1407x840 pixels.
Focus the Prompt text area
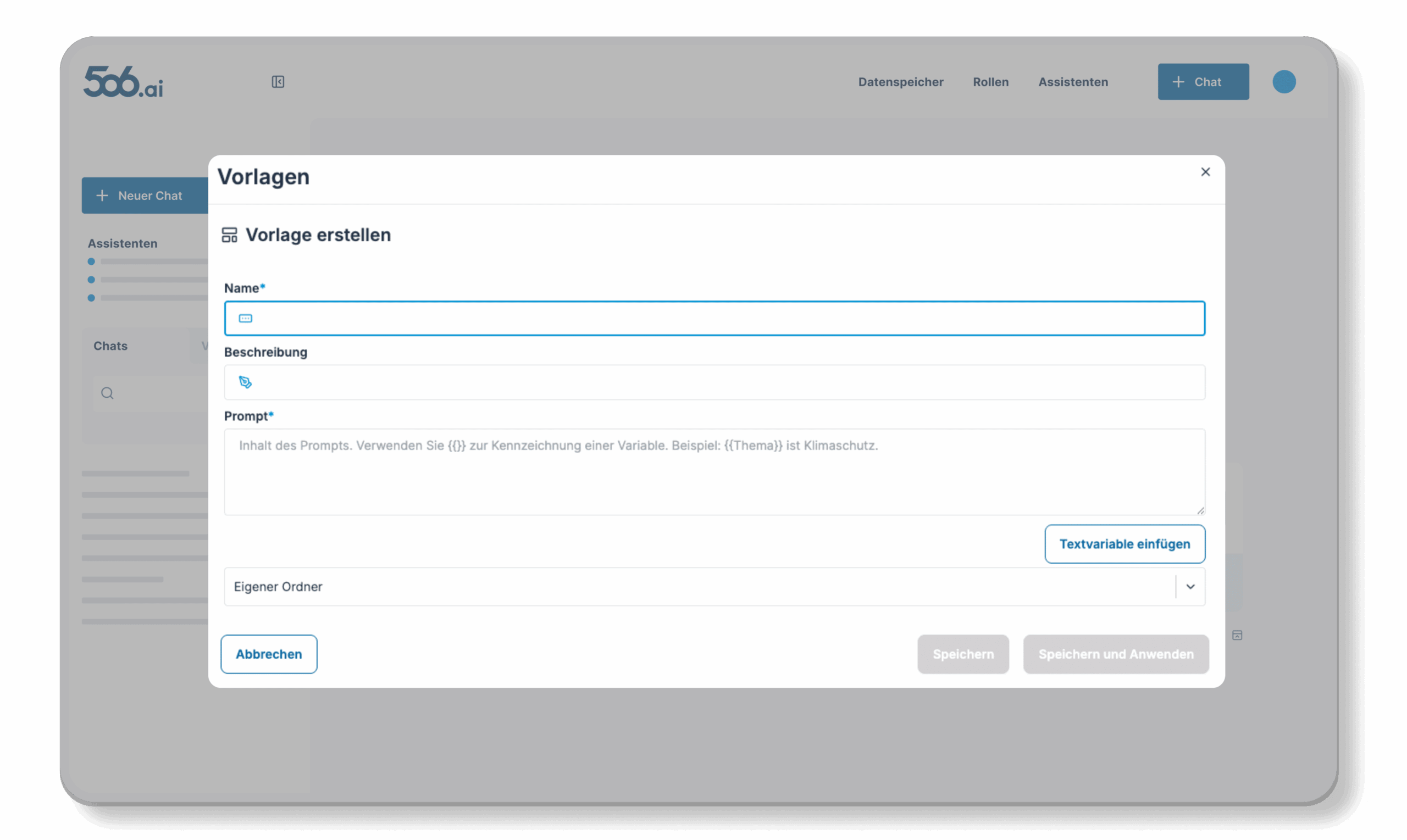[713, 472]
